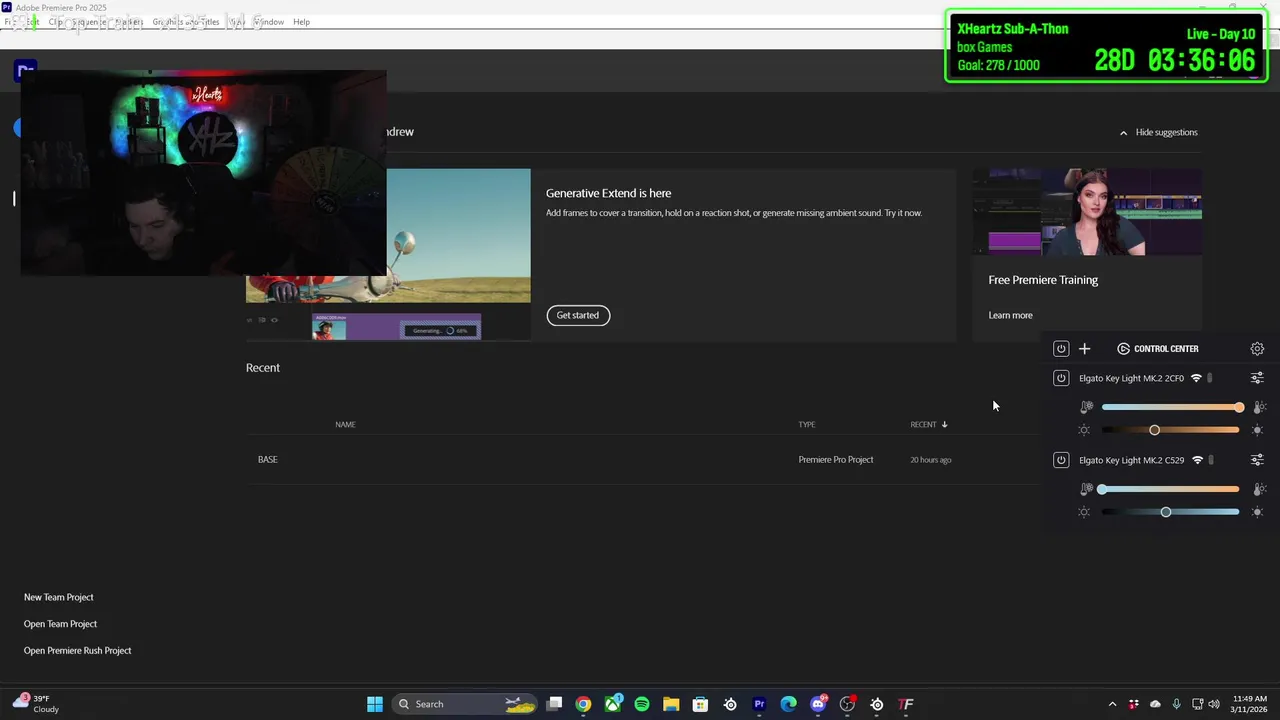Click the warm temperature icon for Key Light 2CF0

1258,407
